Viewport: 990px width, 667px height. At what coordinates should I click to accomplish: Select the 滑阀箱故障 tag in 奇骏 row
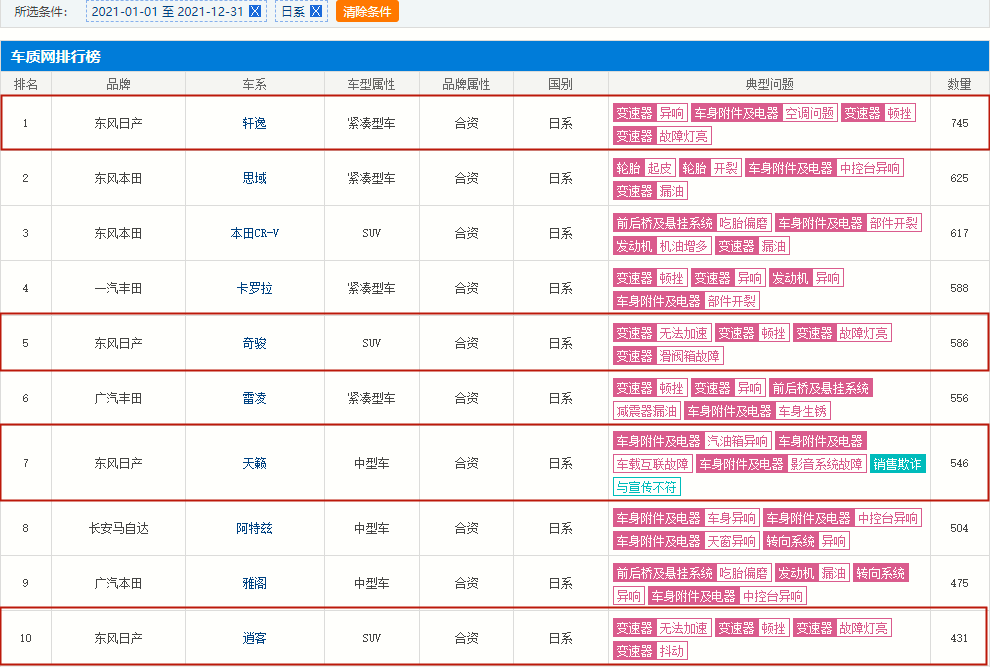point(689,356)
